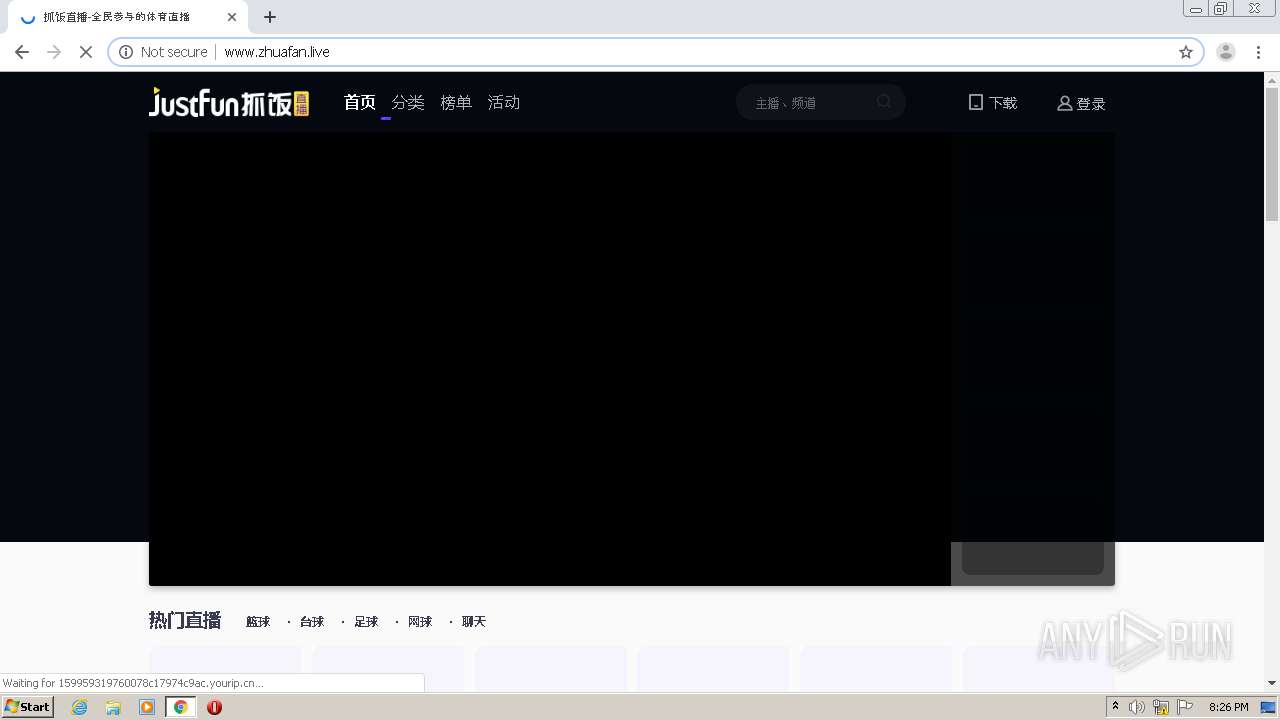Click the JustFun logo
Viewport: 1280px width, 720px height.
tap(229, 102)
